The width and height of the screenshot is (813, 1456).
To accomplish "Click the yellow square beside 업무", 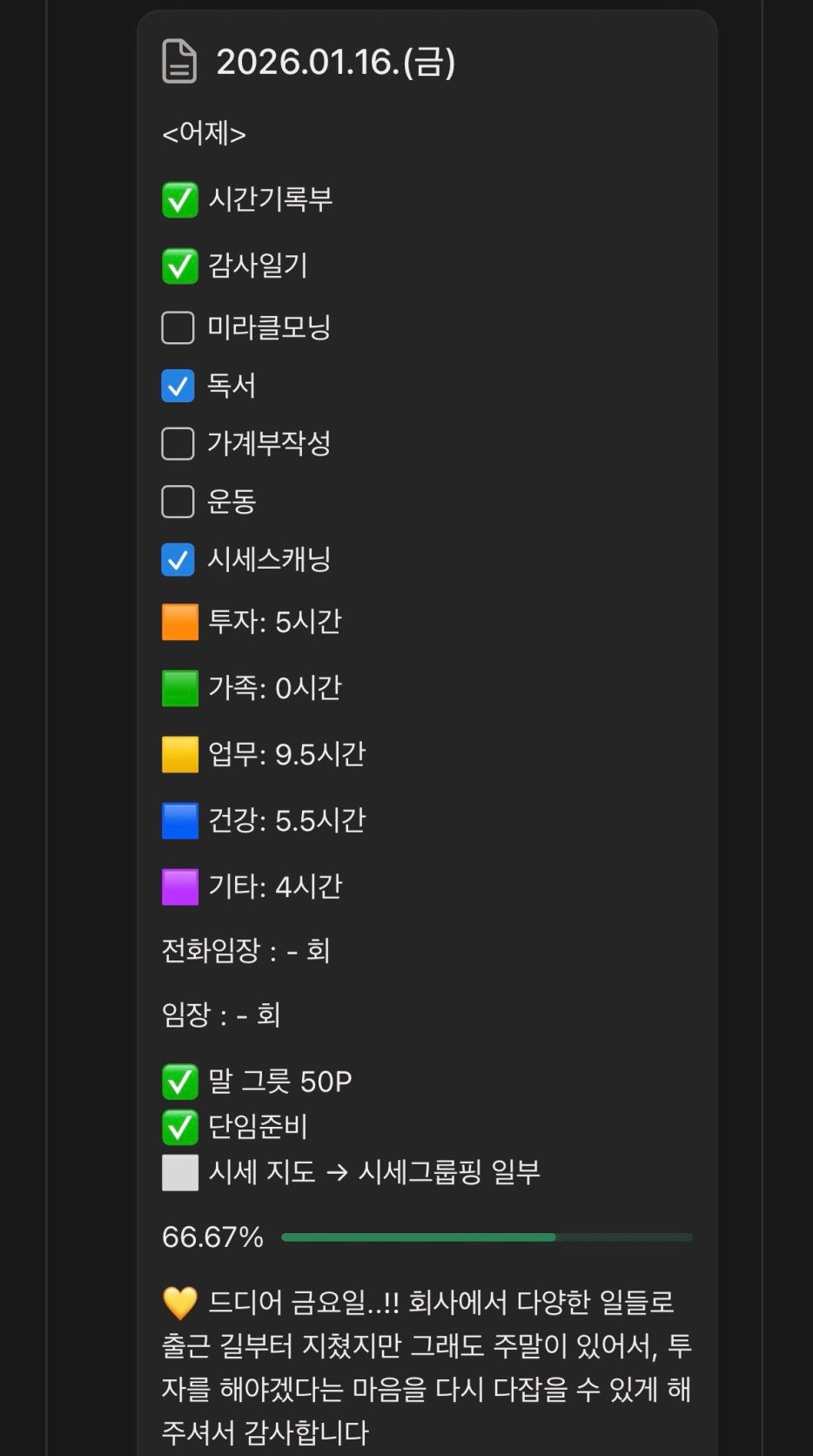I will [180, 755].
